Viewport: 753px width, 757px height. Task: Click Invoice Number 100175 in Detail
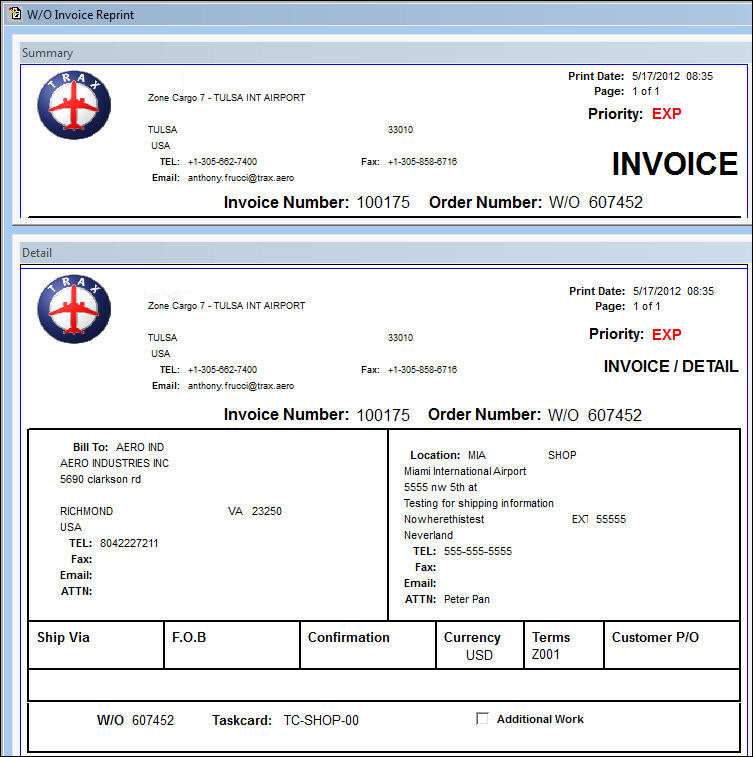[316, 415]
